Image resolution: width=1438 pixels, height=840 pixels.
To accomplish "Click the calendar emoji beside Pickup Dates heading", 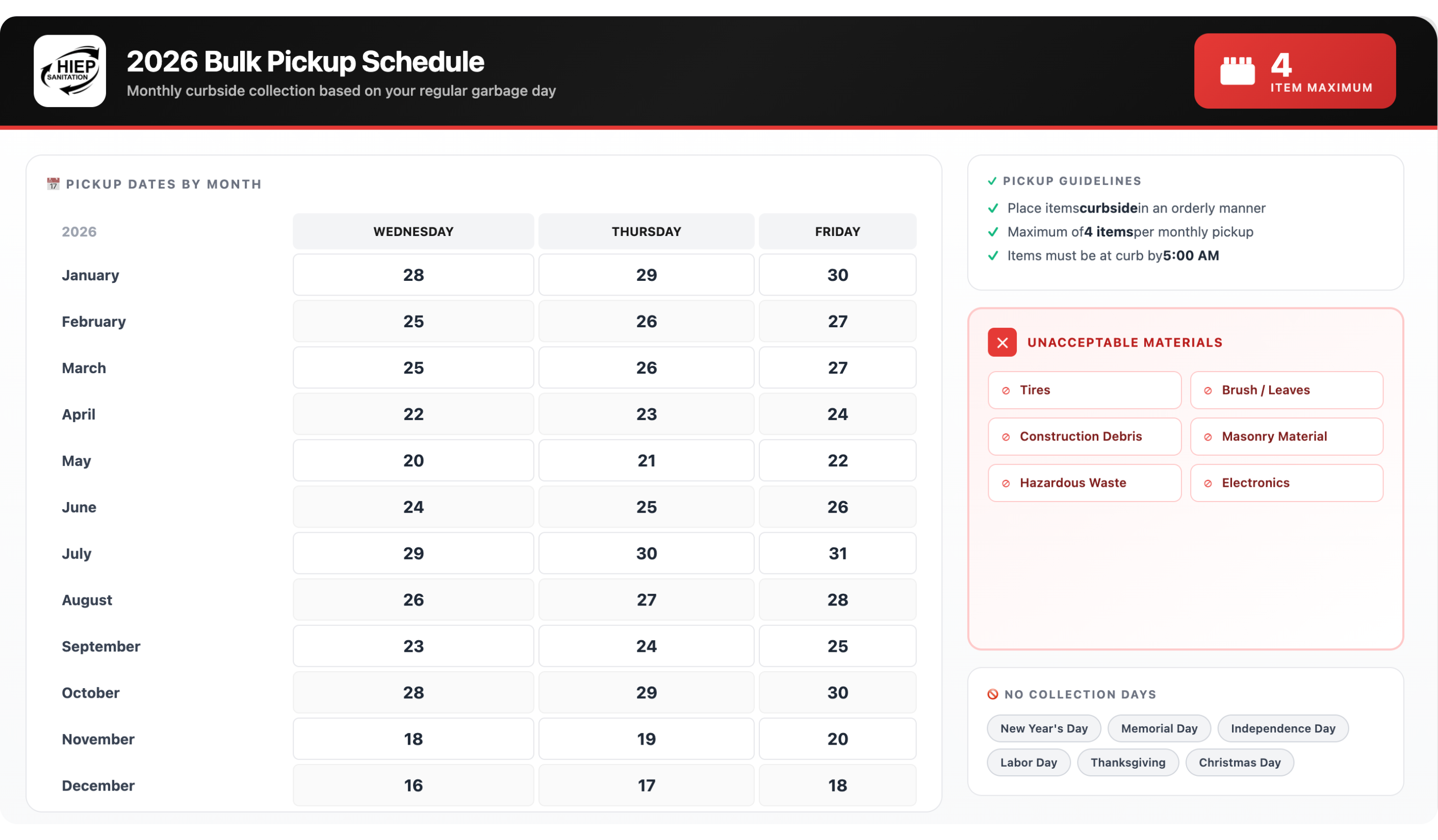I will coord(53,183).
